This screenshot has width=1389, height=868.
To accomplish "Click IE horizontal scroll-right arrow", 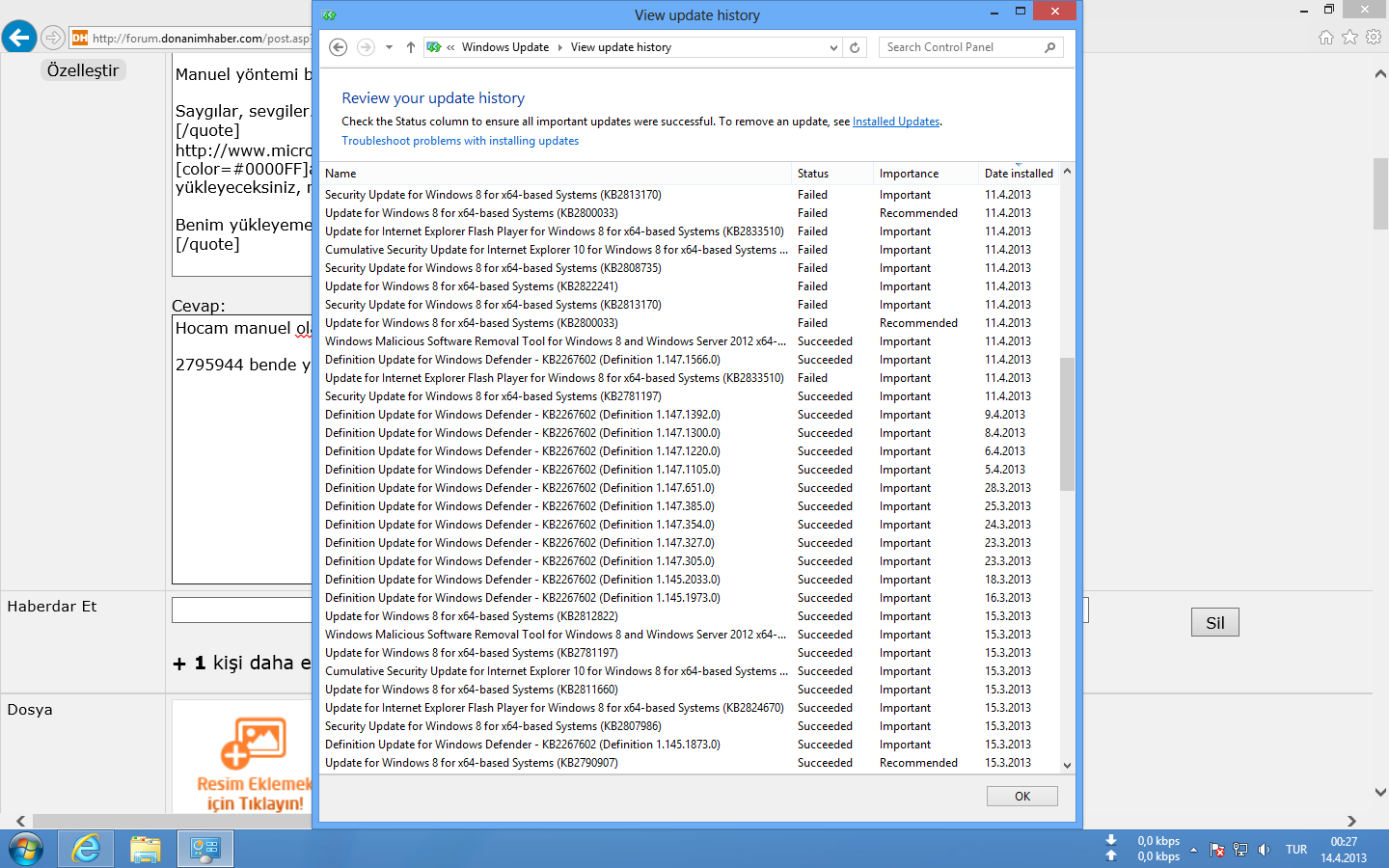I will pos(1351,822).
